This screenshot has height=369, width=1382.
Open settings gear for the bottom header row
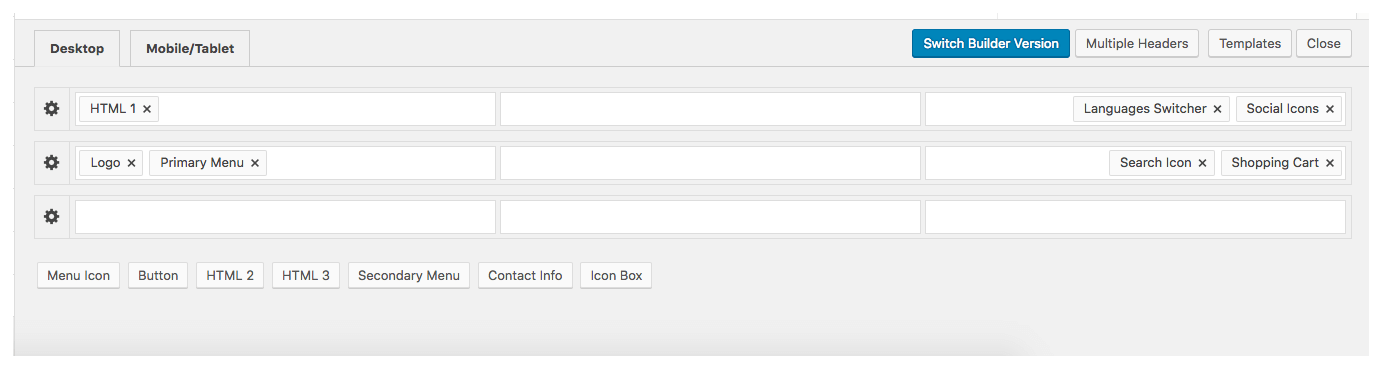click(x=51, y=217)
